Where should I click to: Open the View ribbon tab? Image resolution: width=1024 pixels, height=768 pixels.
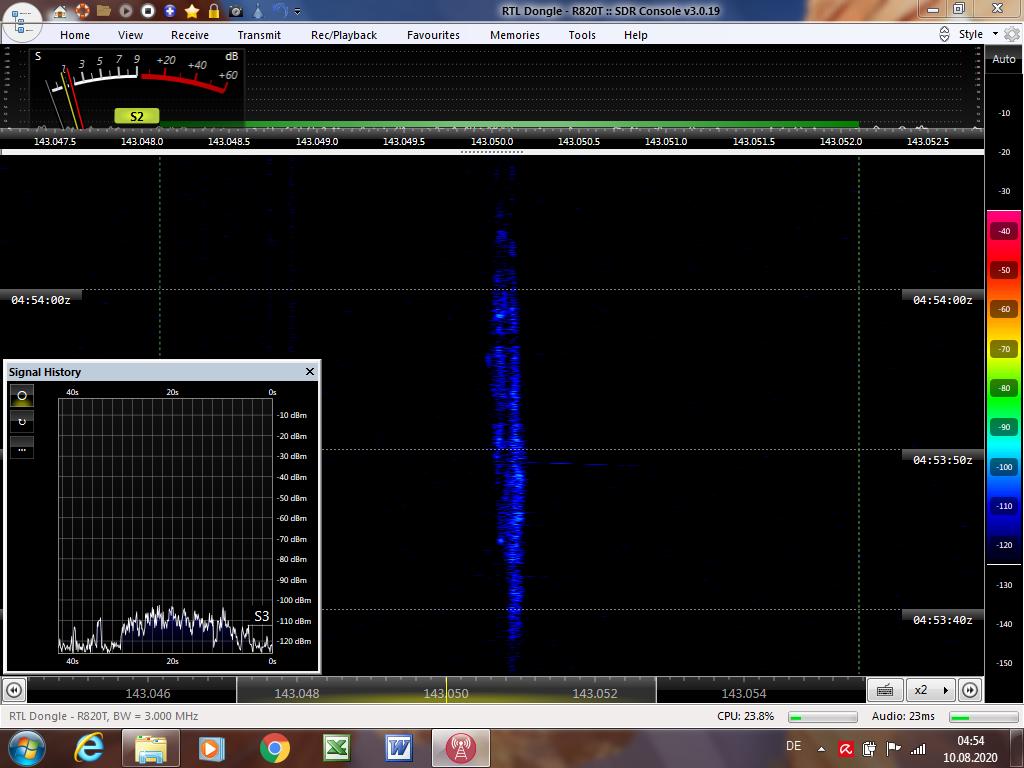(131, 35)
